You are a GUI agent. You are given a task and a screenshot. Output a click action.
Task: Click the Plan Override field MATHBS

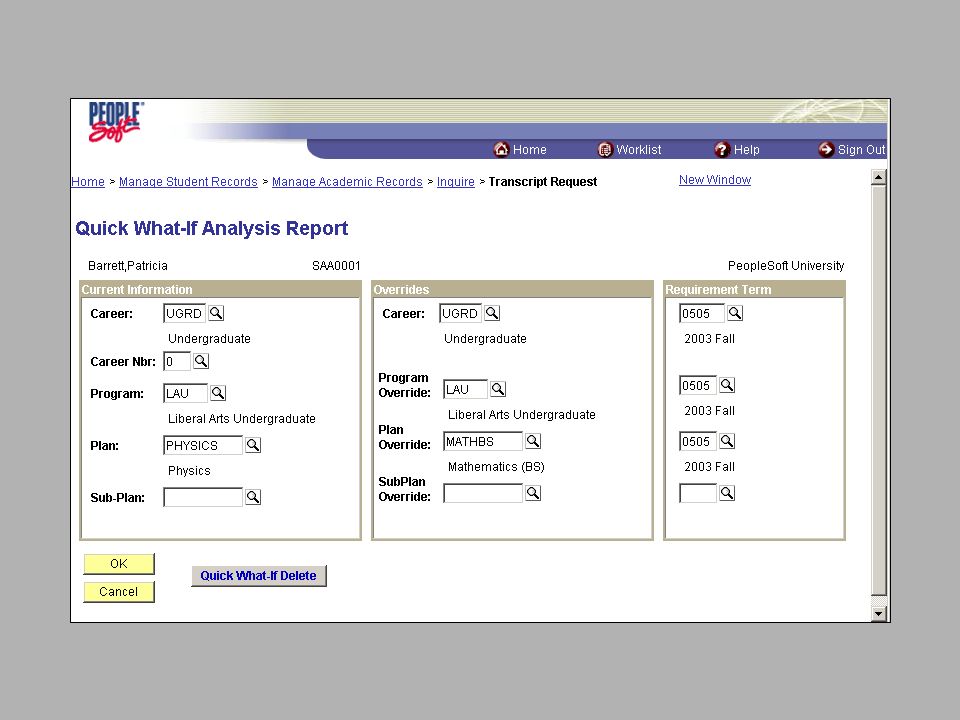coord(483,441)
